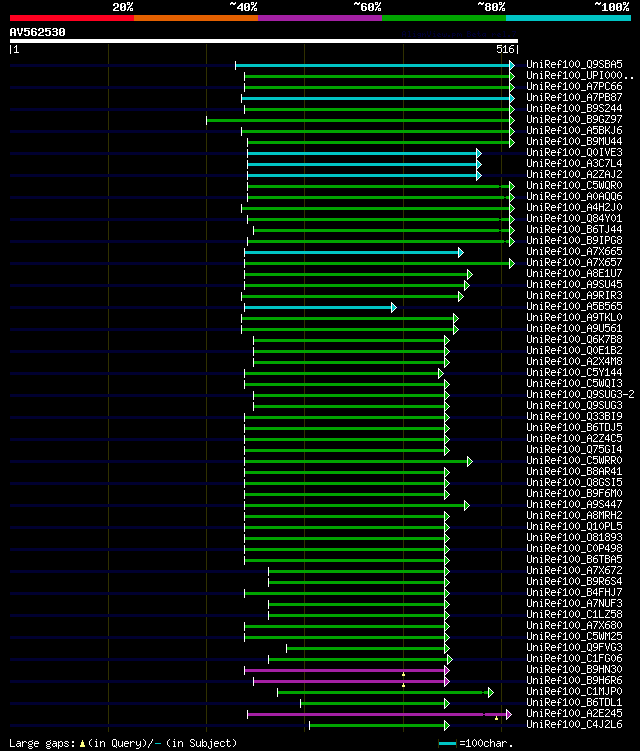Image resolution: width=640 pixels, height=751 pixels.
Task: Open the UniRef100_C5WRR0 label
Action: coord(574,461)
